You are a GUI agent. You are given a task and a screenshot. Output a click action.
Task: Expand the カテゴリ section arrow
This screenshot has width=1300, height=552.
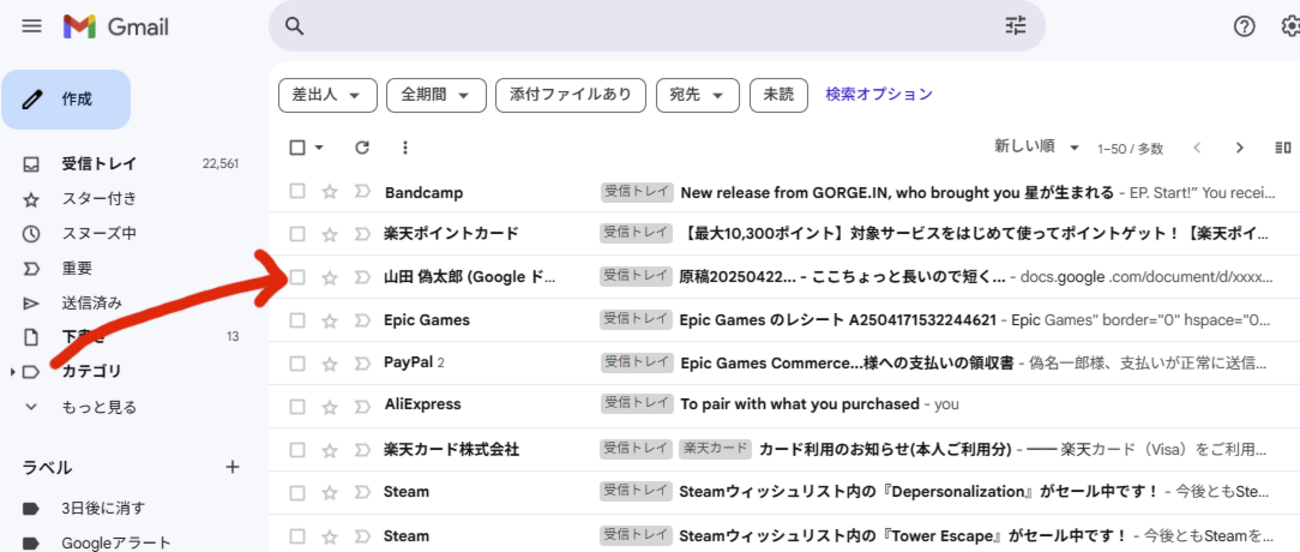pyautogui.click(x=12, y=372)
